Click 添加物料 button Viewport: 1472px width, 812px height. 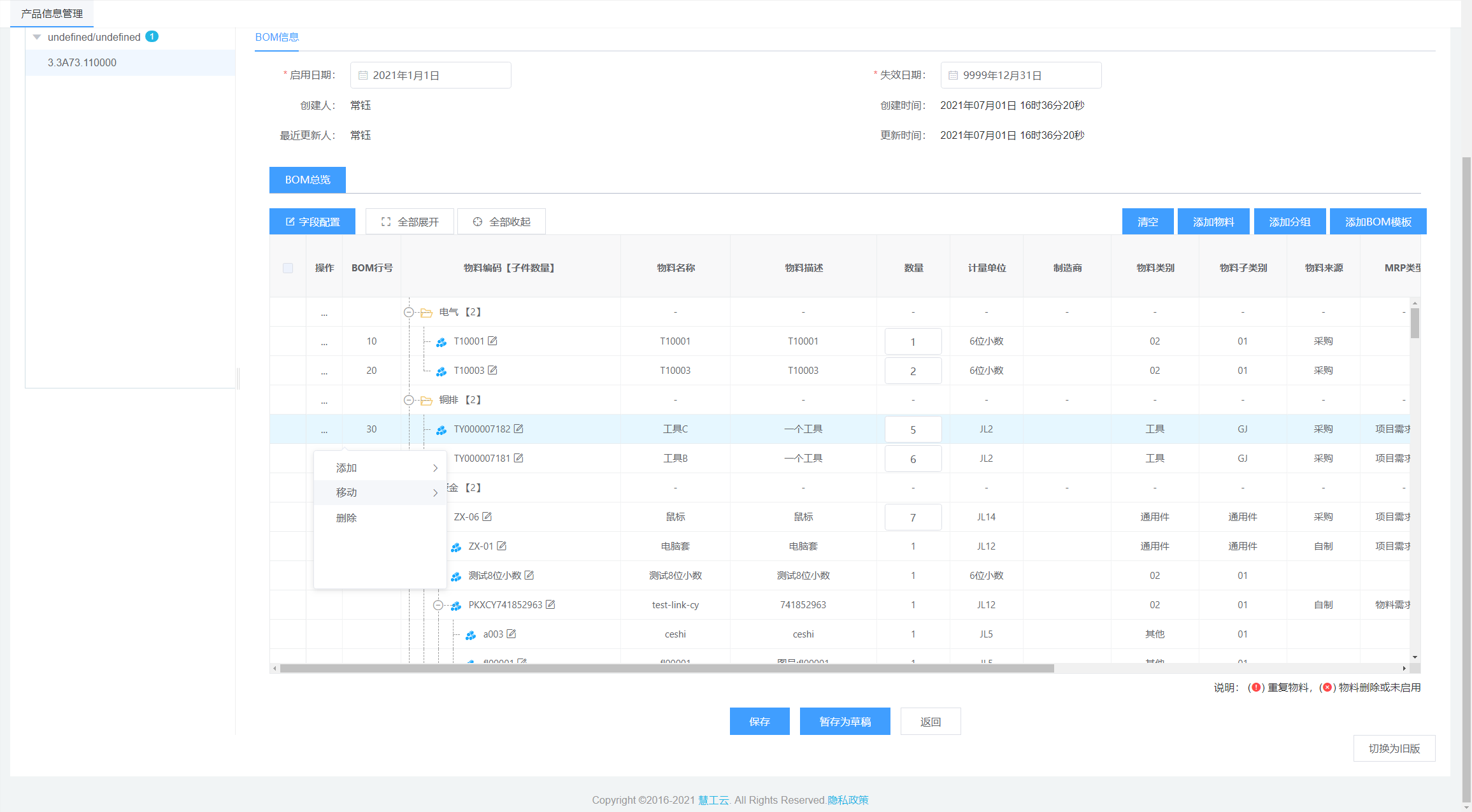click(1213, 222)
